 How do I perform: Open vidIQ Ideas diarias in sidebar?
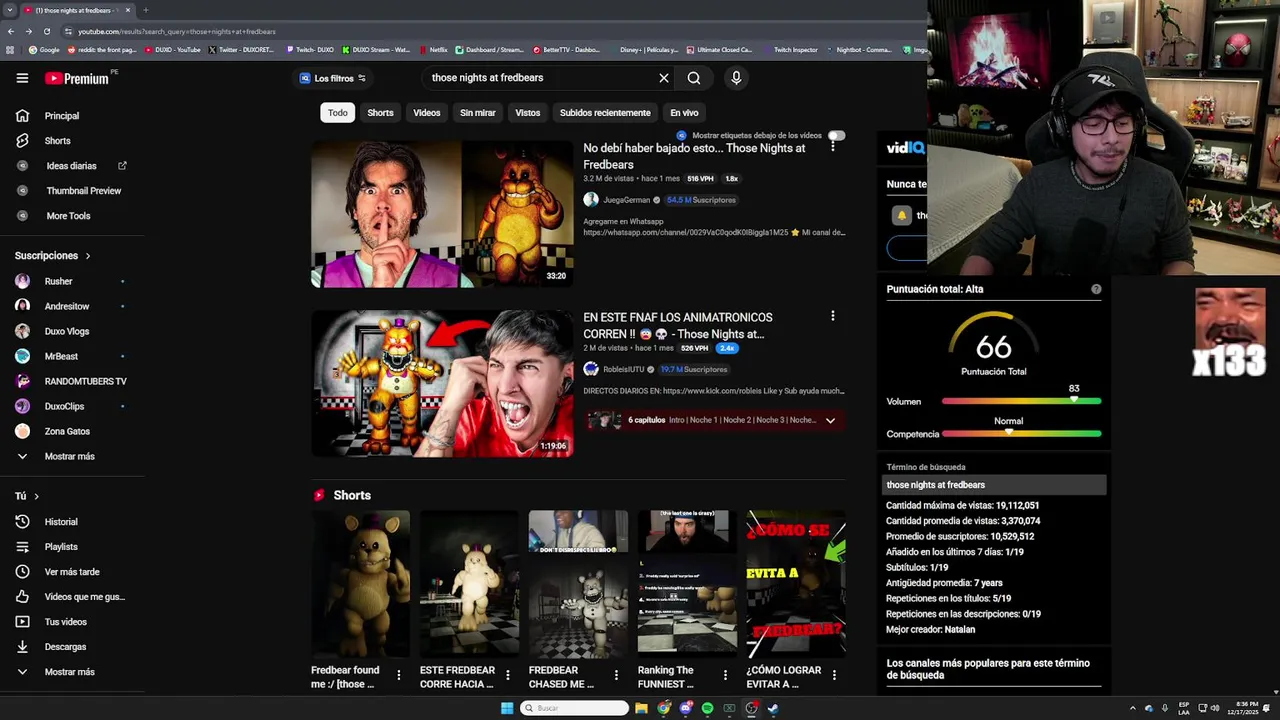72,166
